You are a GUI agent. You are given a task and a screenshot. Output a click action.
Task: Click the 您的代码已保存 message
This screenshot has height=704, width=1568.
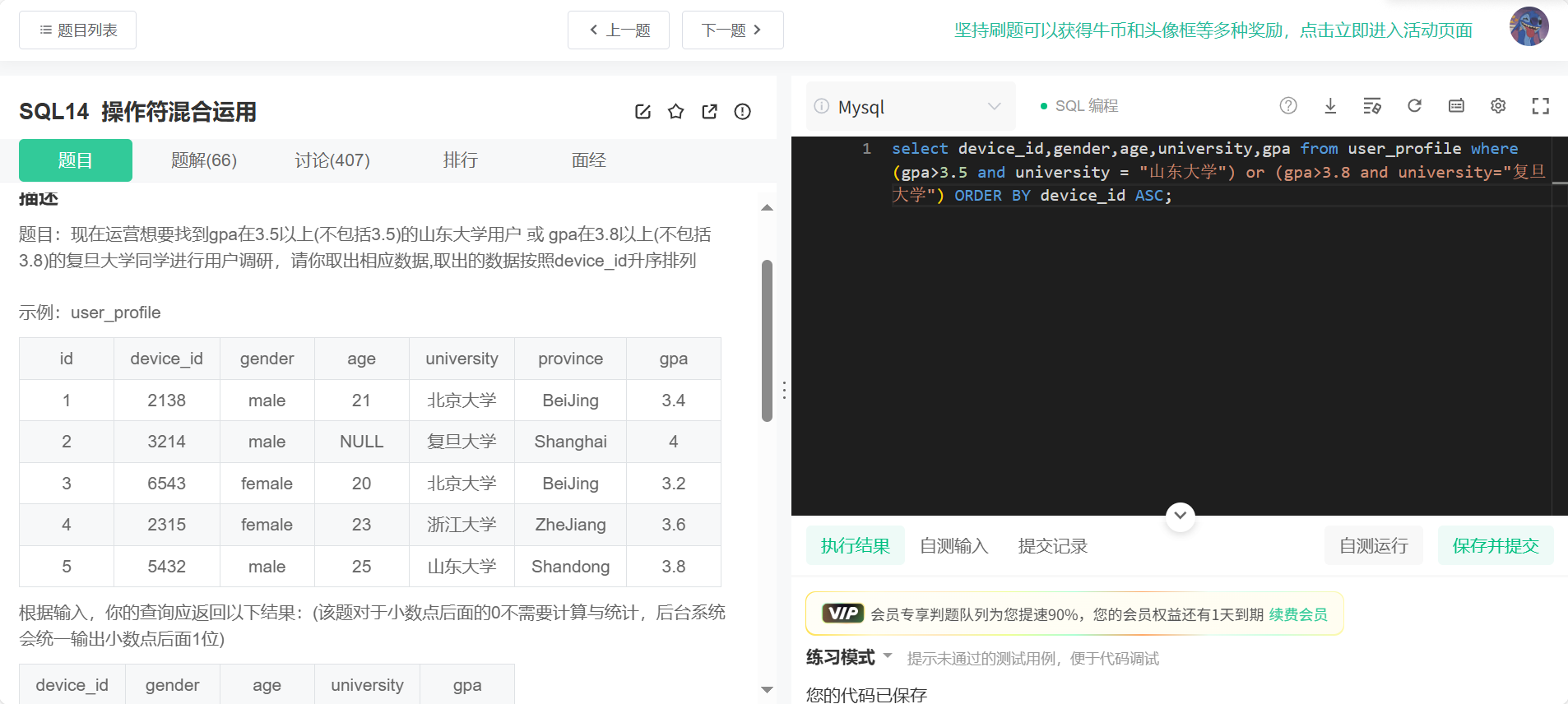(x=866, y=695)
